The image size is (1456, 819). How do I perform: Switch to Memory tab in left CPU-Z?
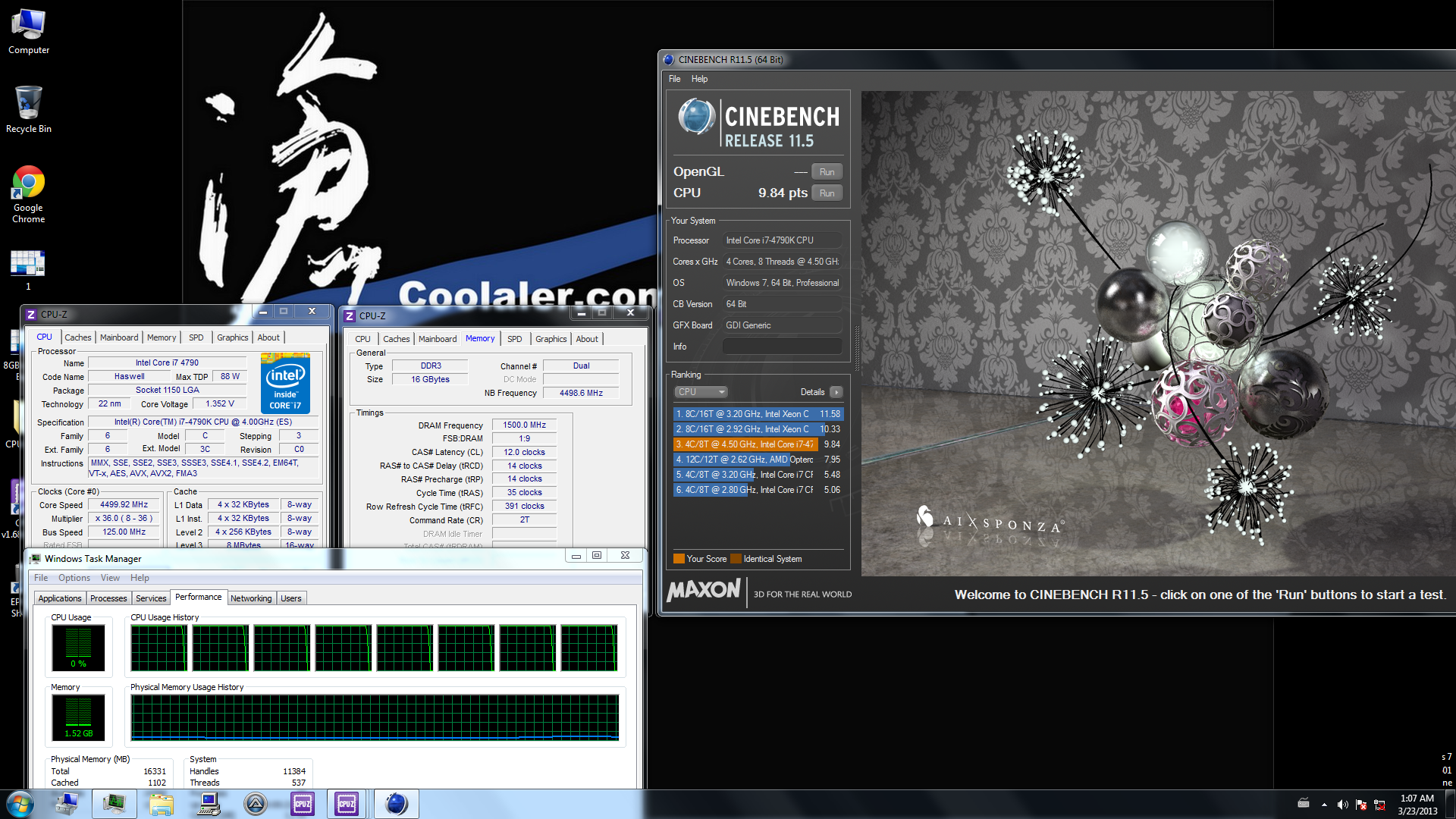coord(162,337)
